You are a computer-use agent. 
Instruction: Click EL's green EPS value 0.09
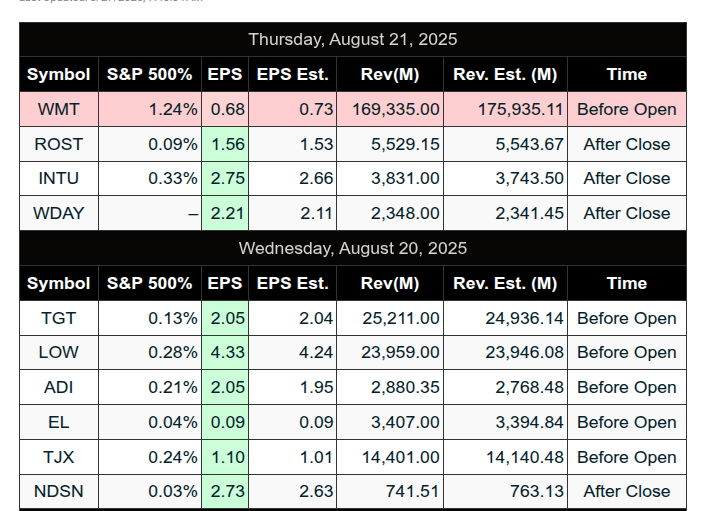225,423
